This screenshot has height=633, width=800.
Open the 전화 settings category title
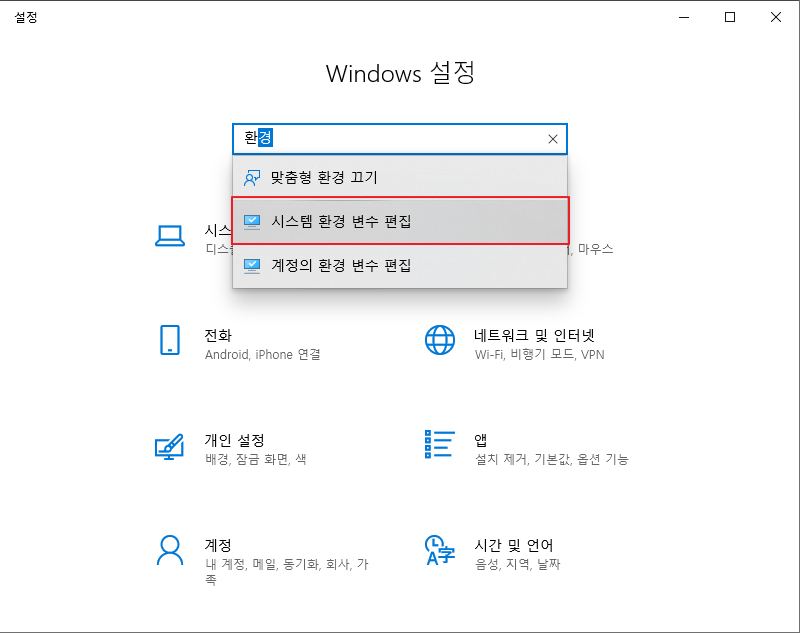[x=218, y=335]
